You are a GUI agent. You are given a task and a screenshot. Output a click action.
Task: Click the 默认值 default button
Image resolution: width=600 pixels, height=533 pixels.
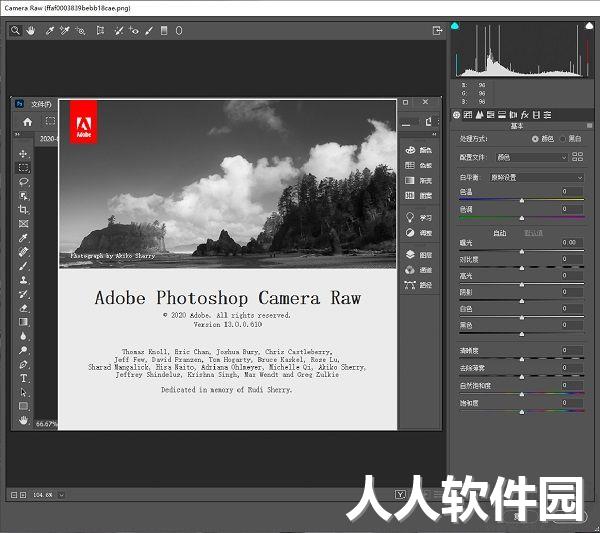533,233
